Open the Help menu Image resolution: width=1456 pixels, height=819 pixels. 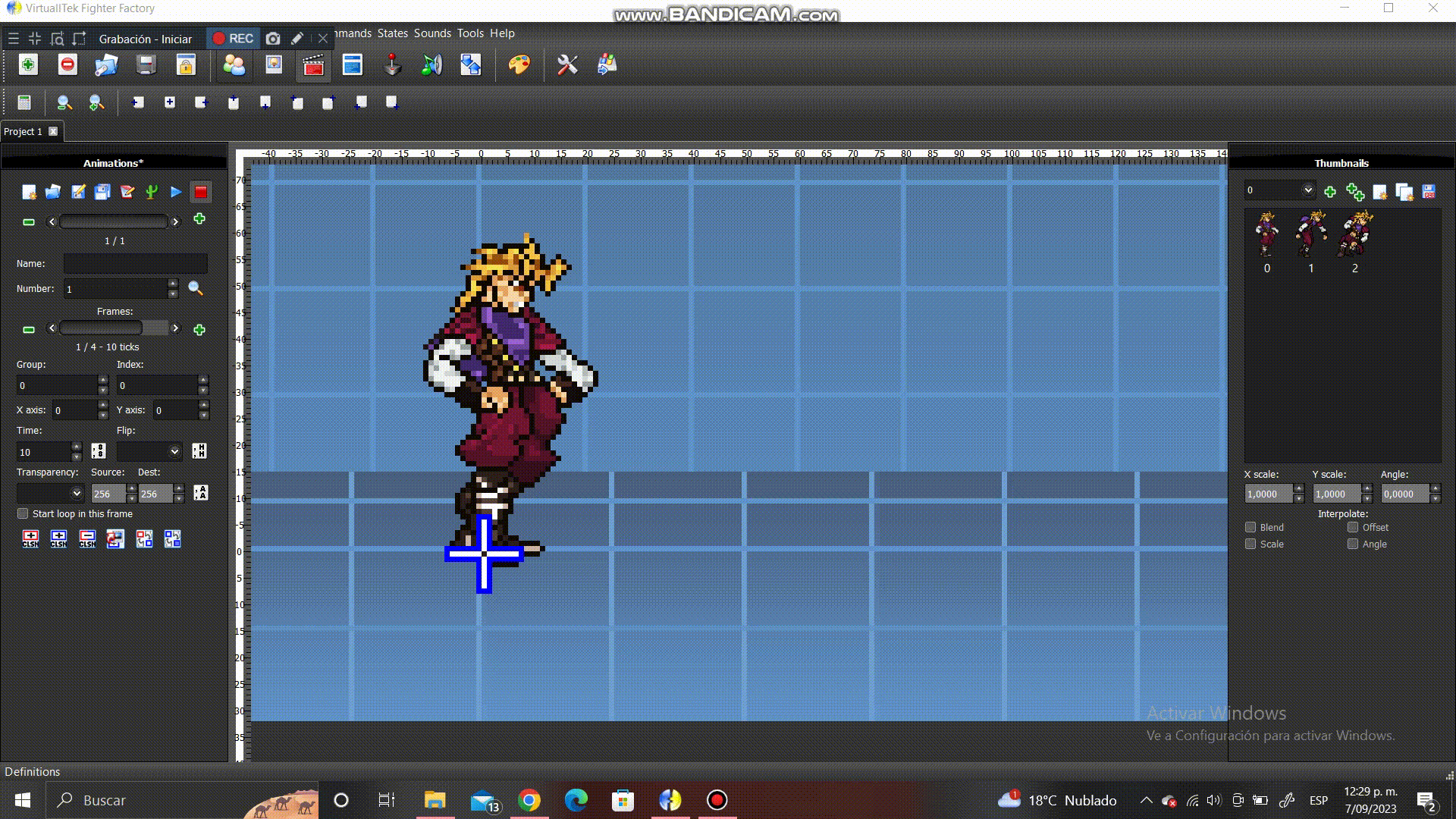(x=502, y=33)
